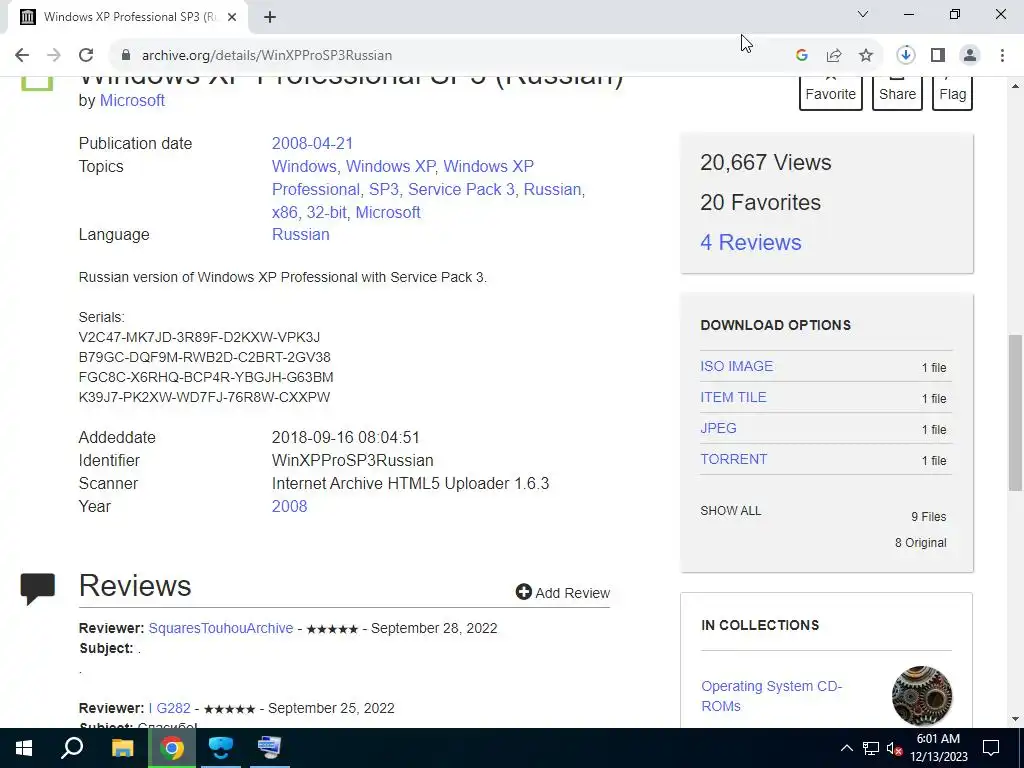Open the Microsoft topic link
The image size is (1024, 768).
(388, 212)
